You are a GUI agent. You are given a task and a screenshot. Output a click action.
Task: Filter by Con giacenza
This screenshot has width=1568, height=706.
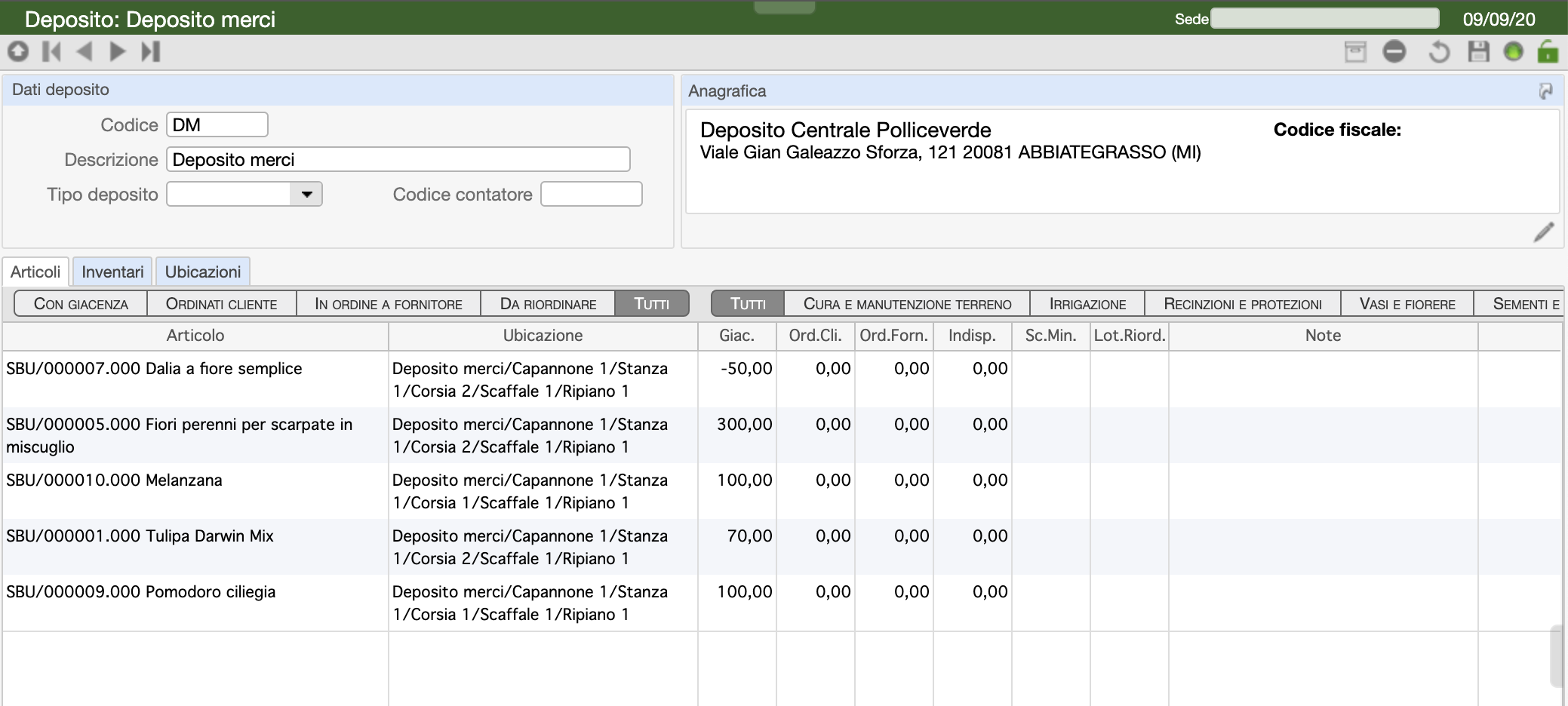(81, 304)
